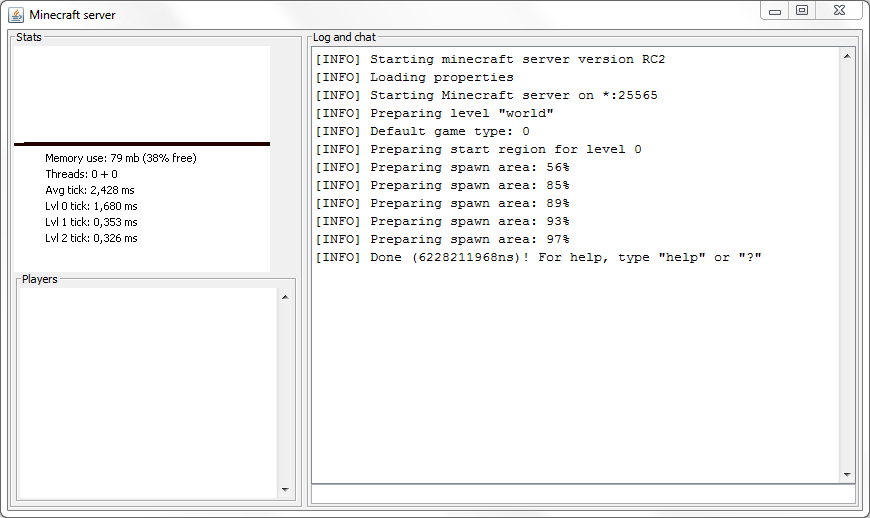Click the "Lvl 1 tick: 0,353 ms" line

click(x=92, y=222)
